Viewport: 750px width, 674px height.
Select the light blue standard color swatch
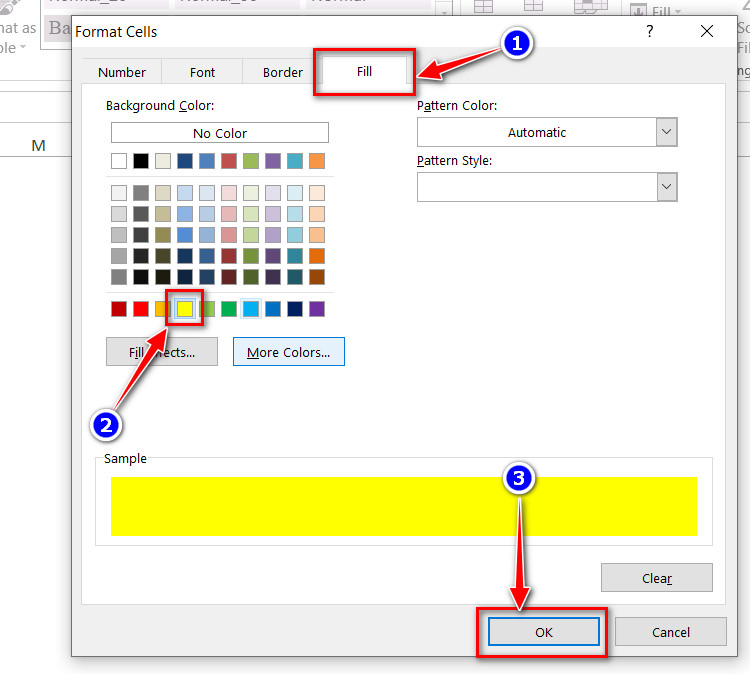click(251, 309)
